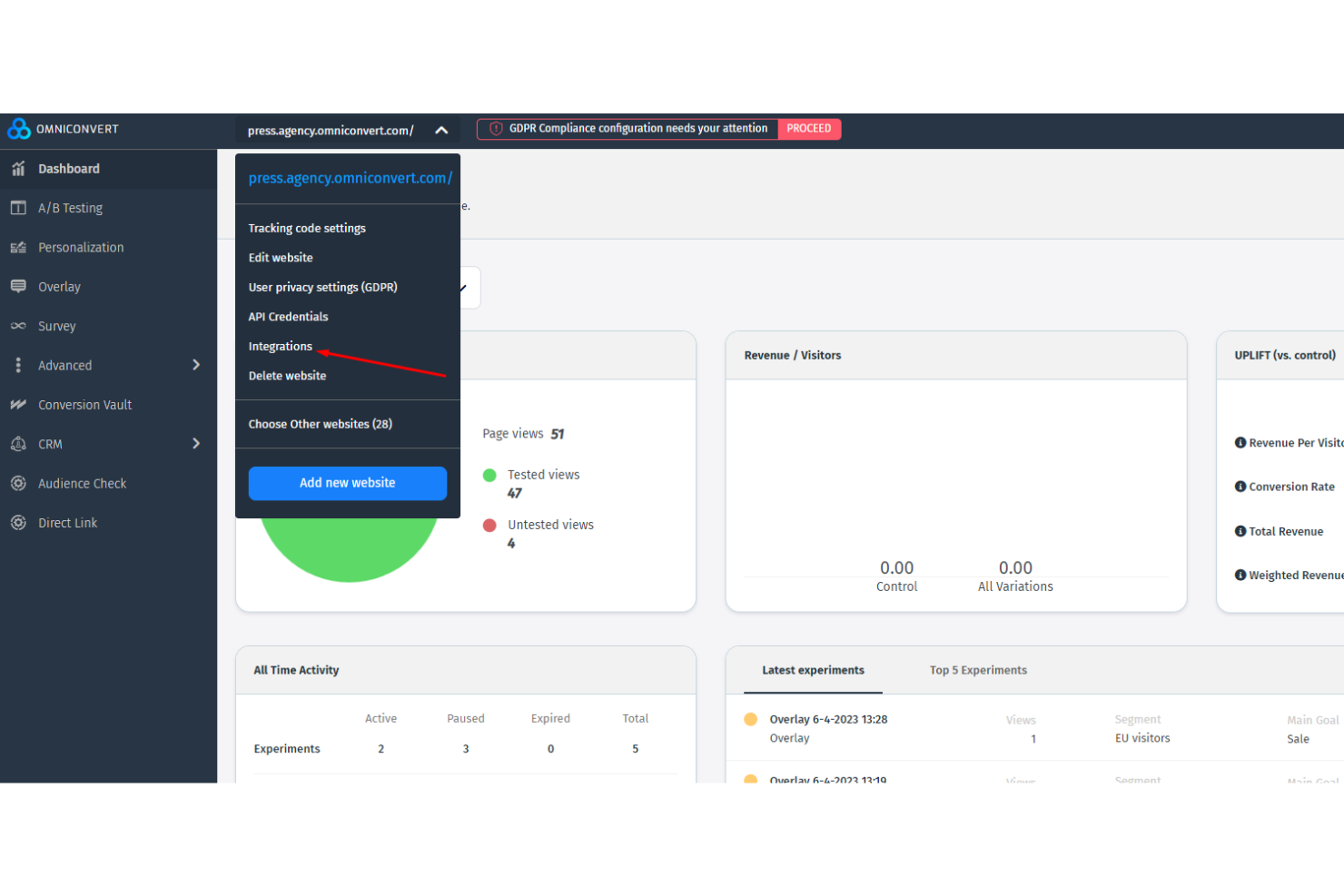The height and width of the screenshot is (896, 1344).
Task: Click the green Tested views pie segment
Action: pyautogui.click(x=350, y=545)
